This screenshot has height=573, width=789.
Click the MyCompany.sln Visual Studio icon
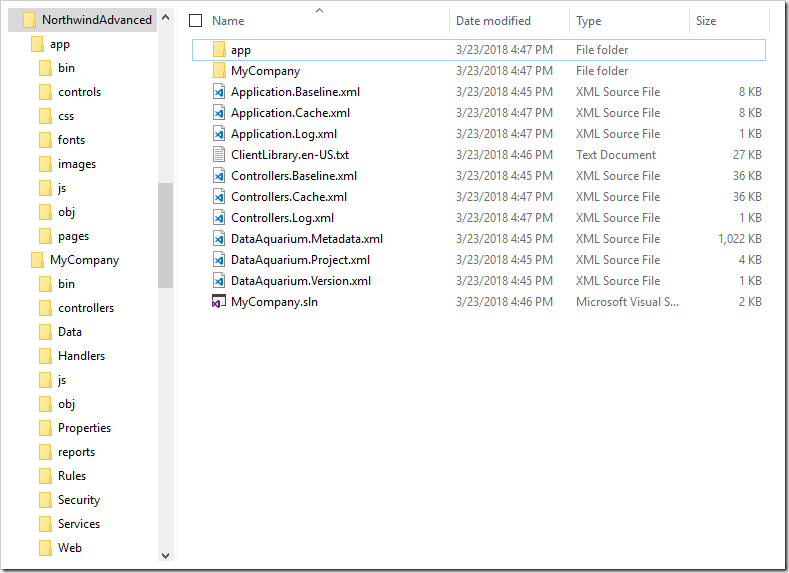(218, 302)
